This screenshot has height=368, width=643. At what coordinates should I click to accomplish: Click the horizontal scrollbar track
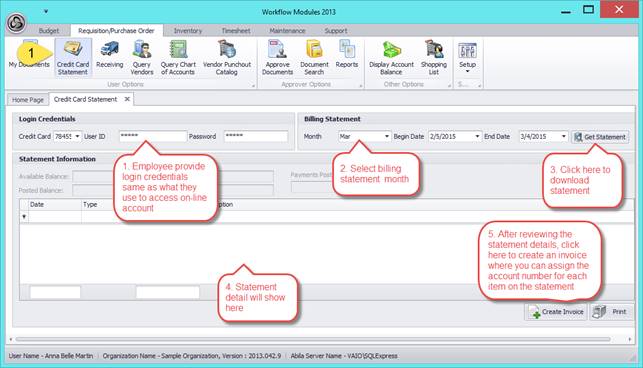click(x=313, y=339)
